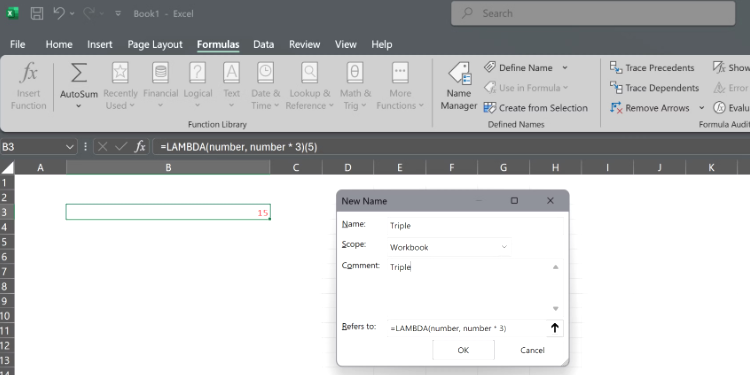Click the Comment text area
The height and width of the screenshot is (375, 750).
[467, 287]
